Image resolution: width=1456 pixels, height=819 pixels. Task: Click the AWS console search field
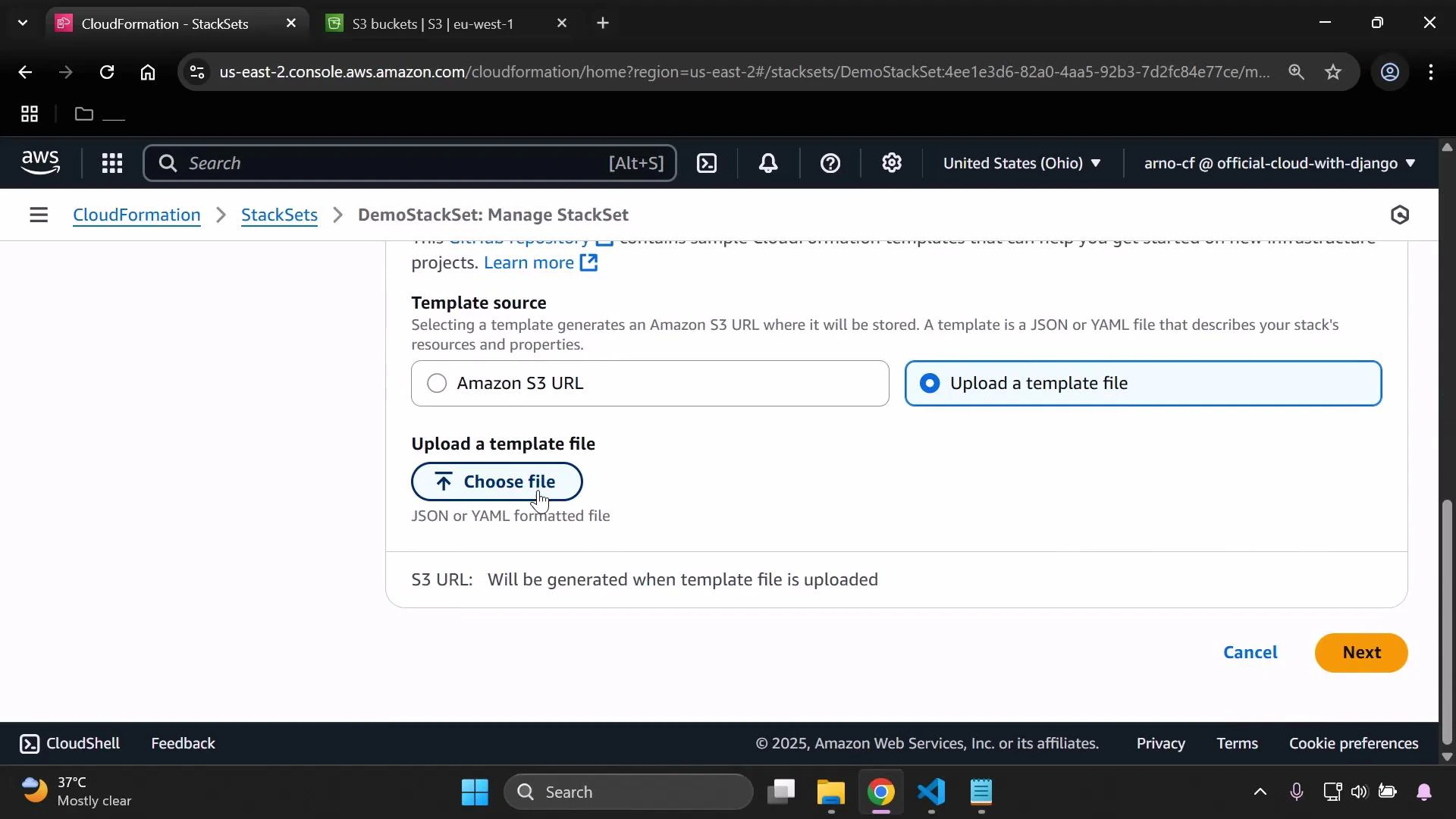[409, 163]
